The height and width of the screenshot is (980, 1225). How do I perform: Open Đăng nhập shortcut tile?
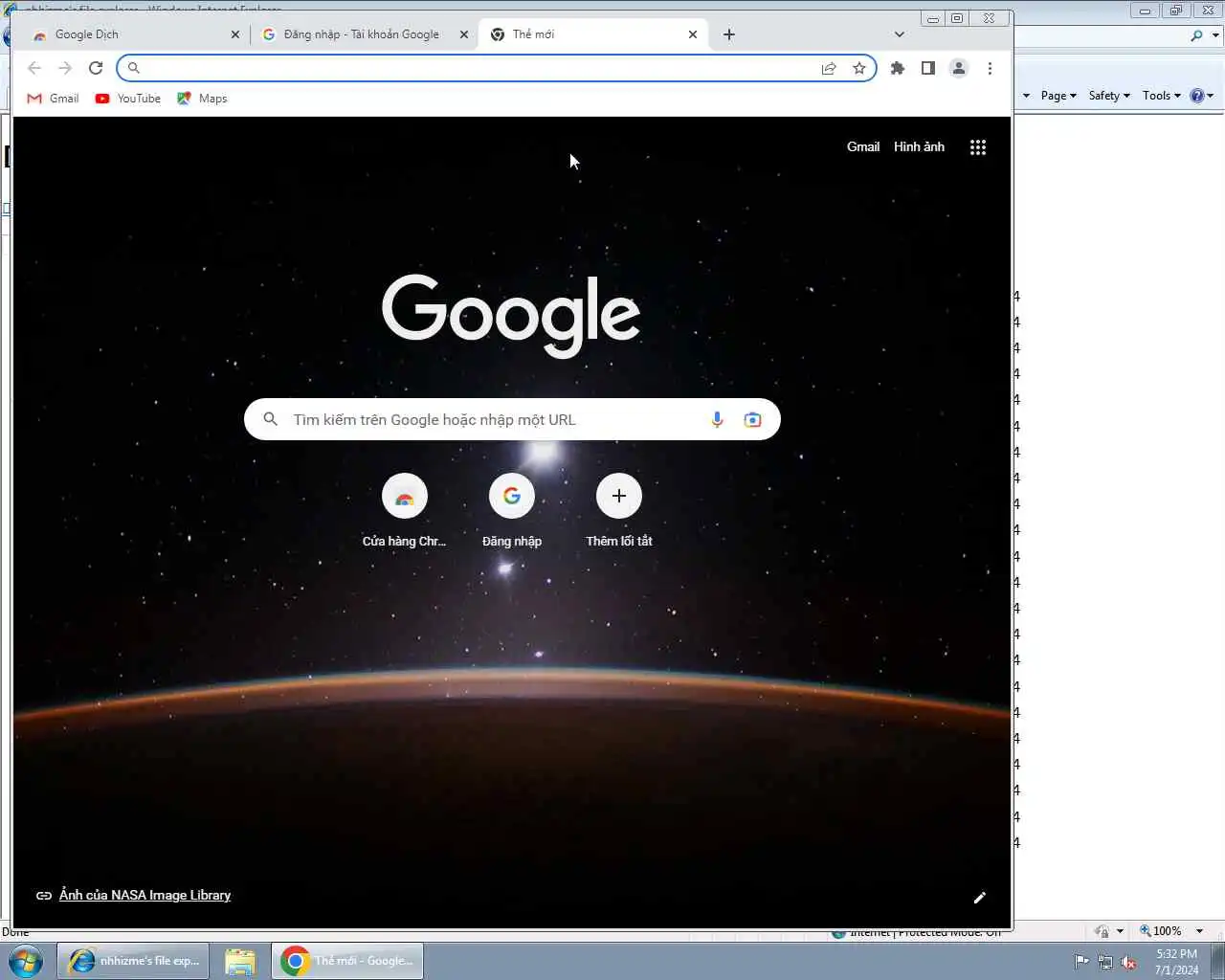pyautogui.click(x=512, y=511)
